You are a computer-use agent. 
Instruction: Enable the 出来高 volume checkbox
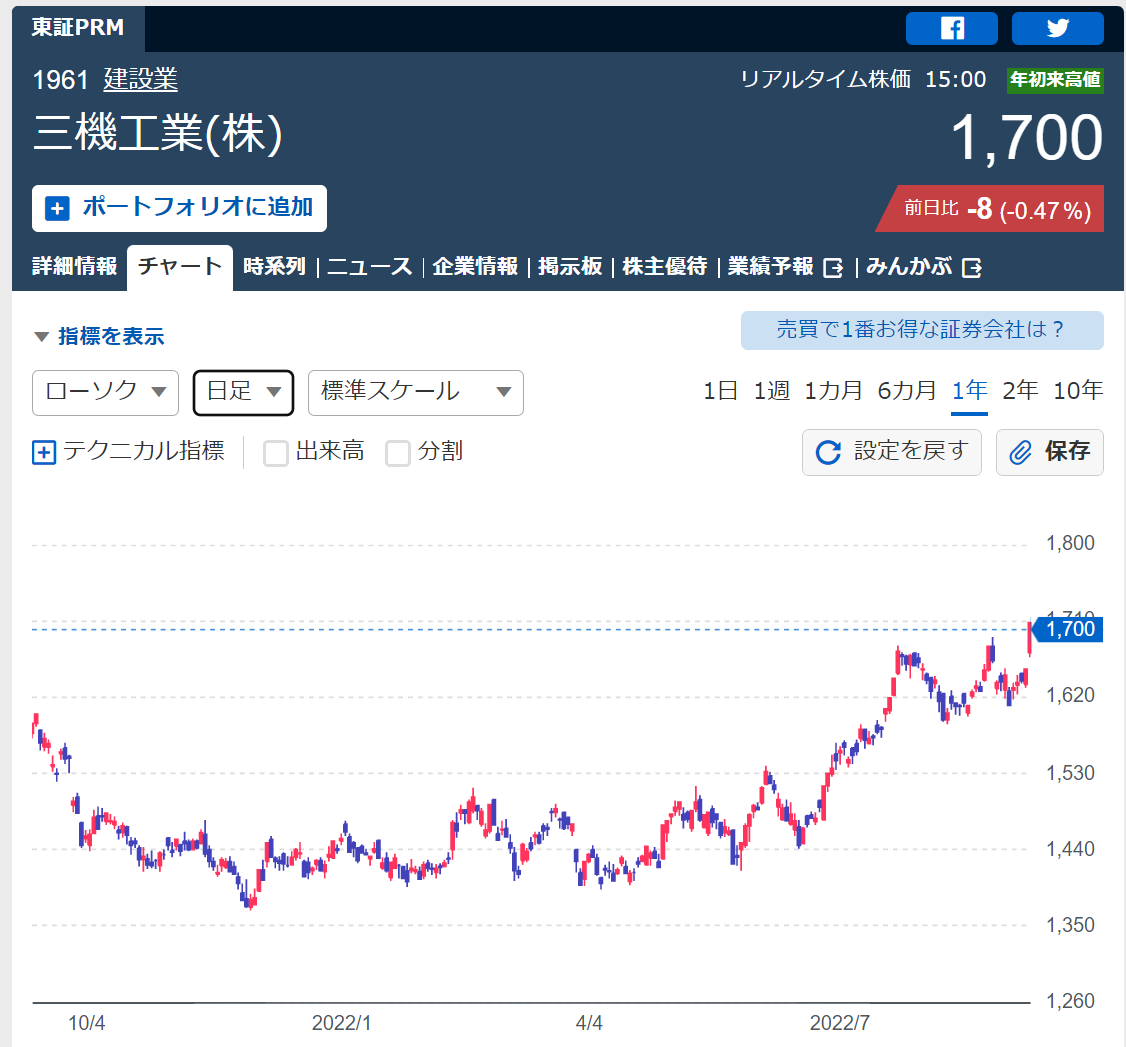[276, 453]
